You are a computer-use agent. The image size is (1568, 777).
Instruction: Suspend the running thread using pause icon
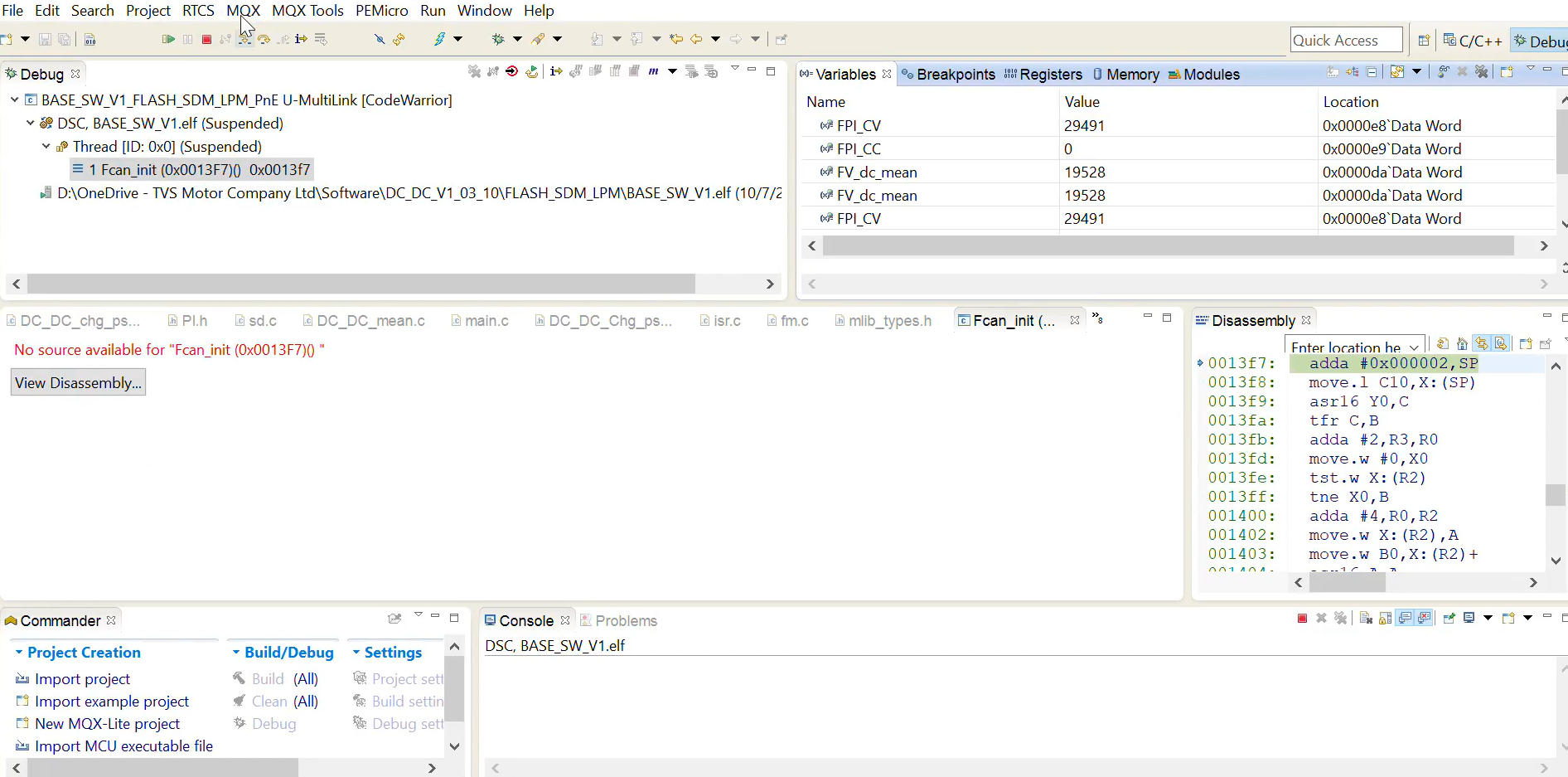[x=186, y=38]
